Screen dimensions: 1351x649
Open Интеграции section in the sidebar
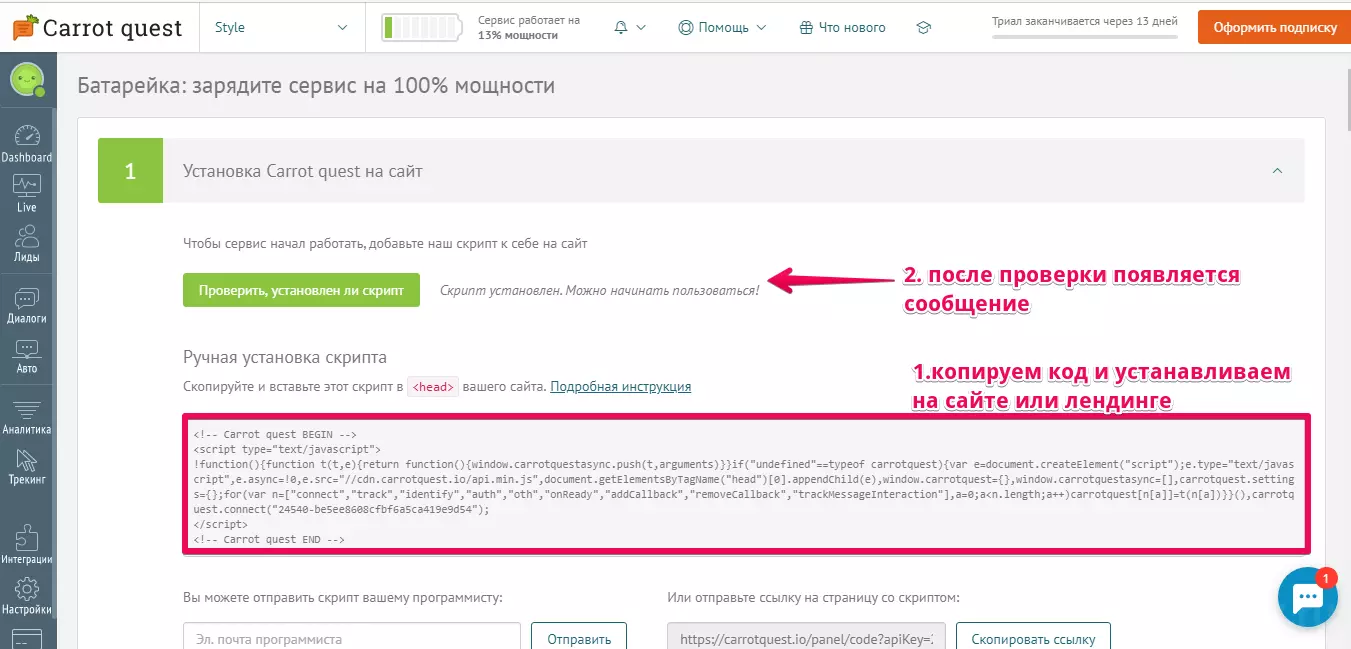tap(27, 545)
